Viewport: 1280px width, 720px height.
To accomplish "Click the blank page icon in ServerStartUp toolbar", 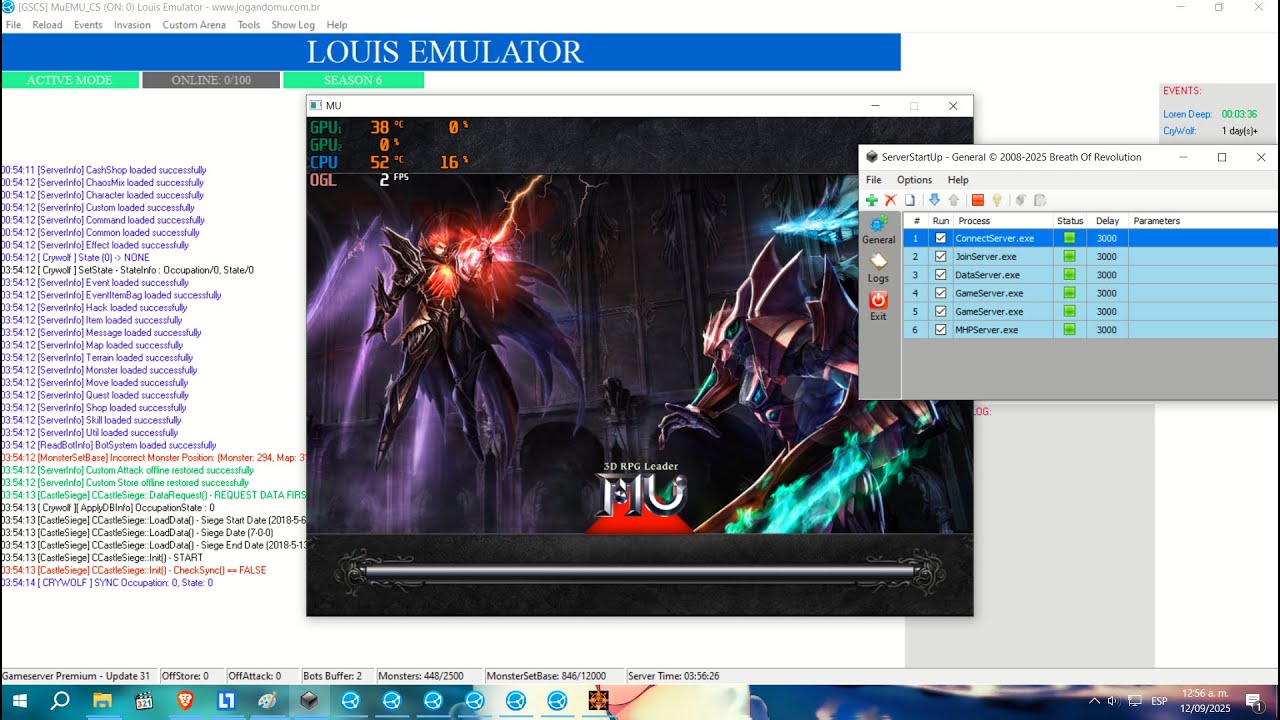I will click(x=910, y=200).
